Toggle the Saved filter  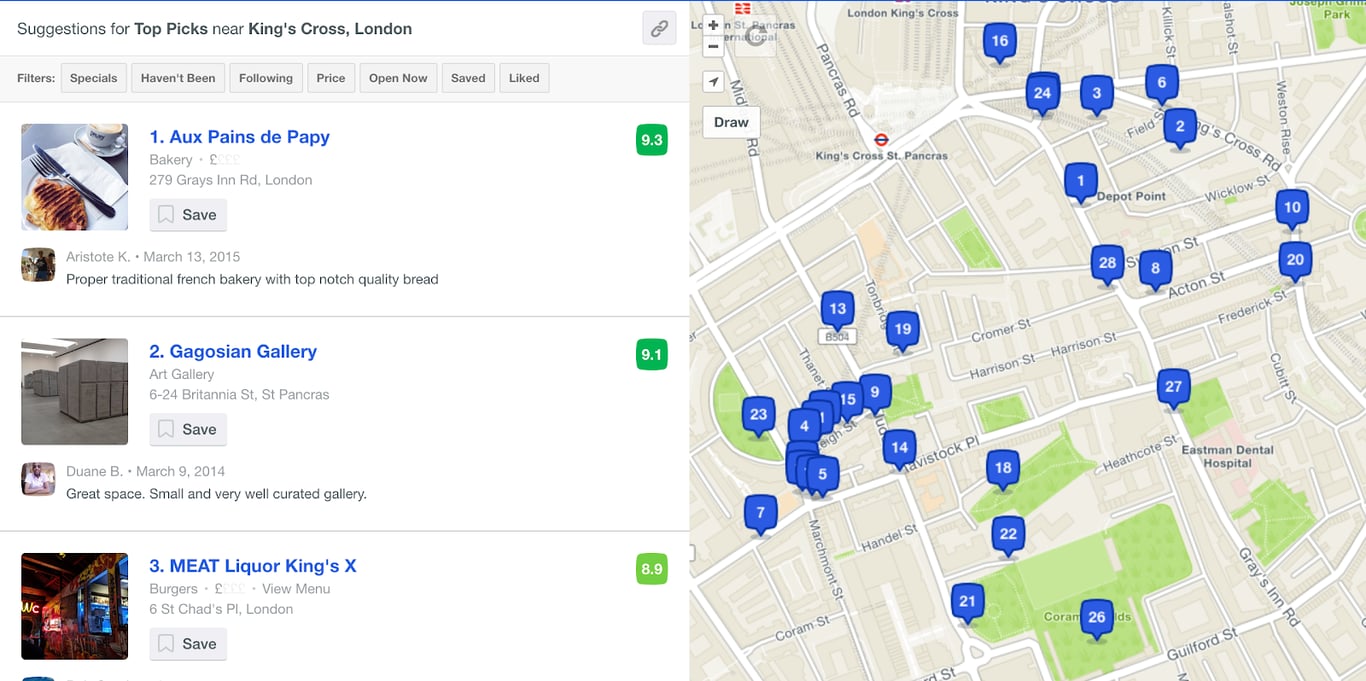468,78
